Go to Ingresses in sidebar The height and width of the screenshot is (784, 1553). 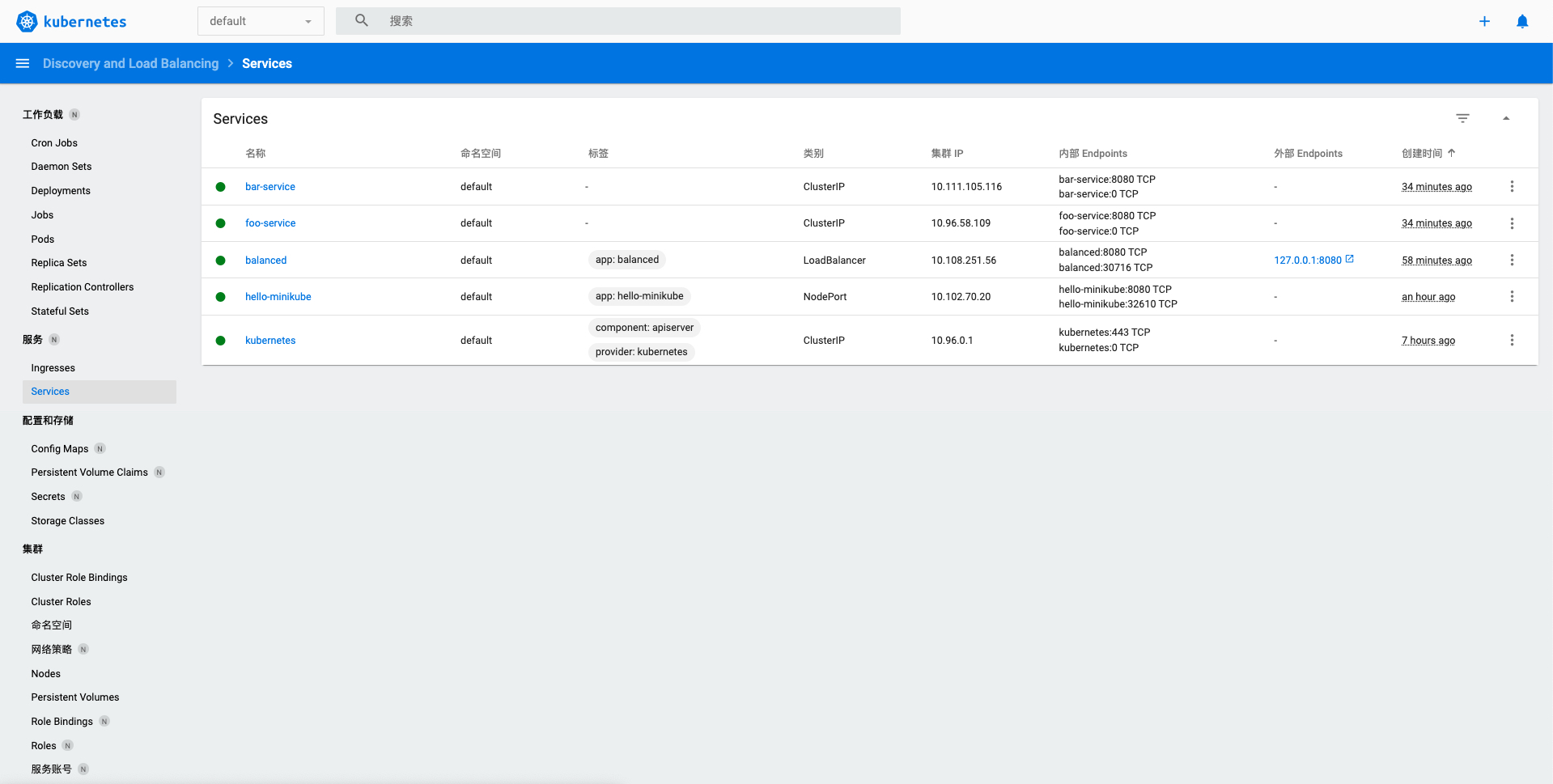click(53, 368)
